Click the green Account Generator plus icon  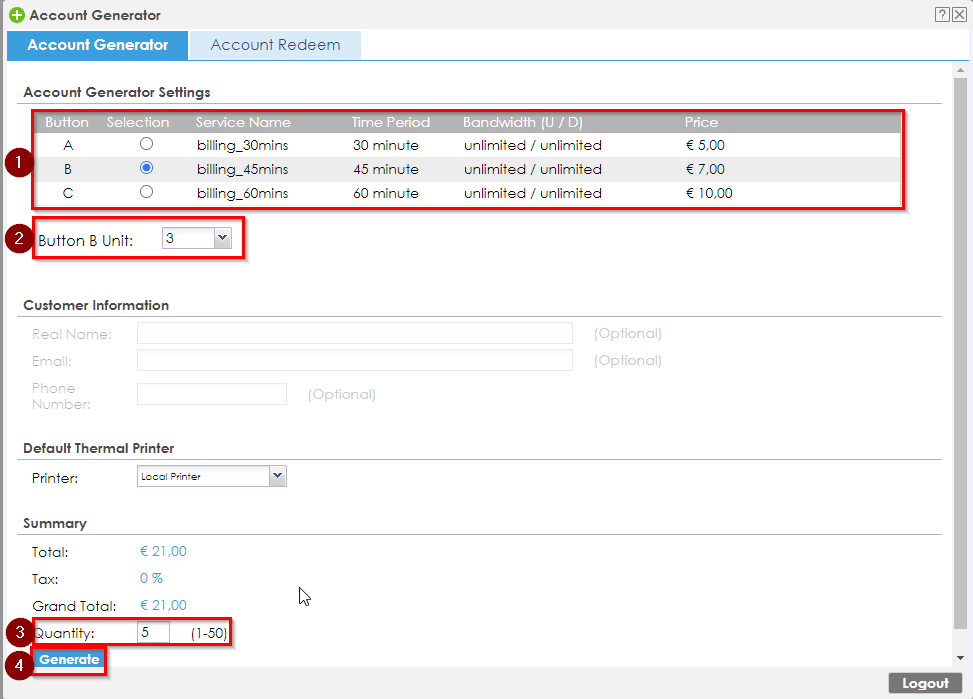16,15
